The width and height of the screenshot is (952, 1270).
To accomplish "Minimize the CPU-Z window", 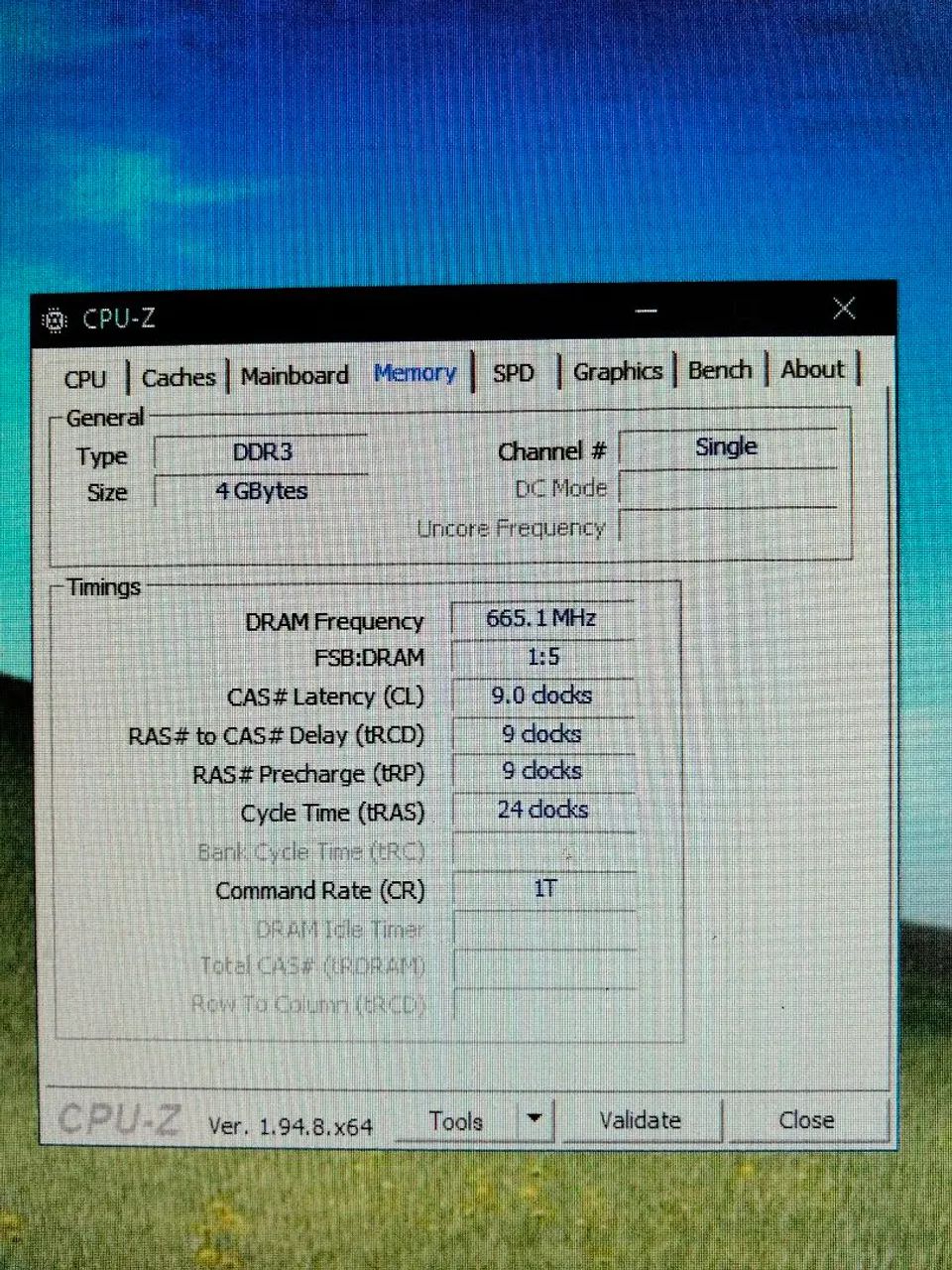I will tap(647, 311).
